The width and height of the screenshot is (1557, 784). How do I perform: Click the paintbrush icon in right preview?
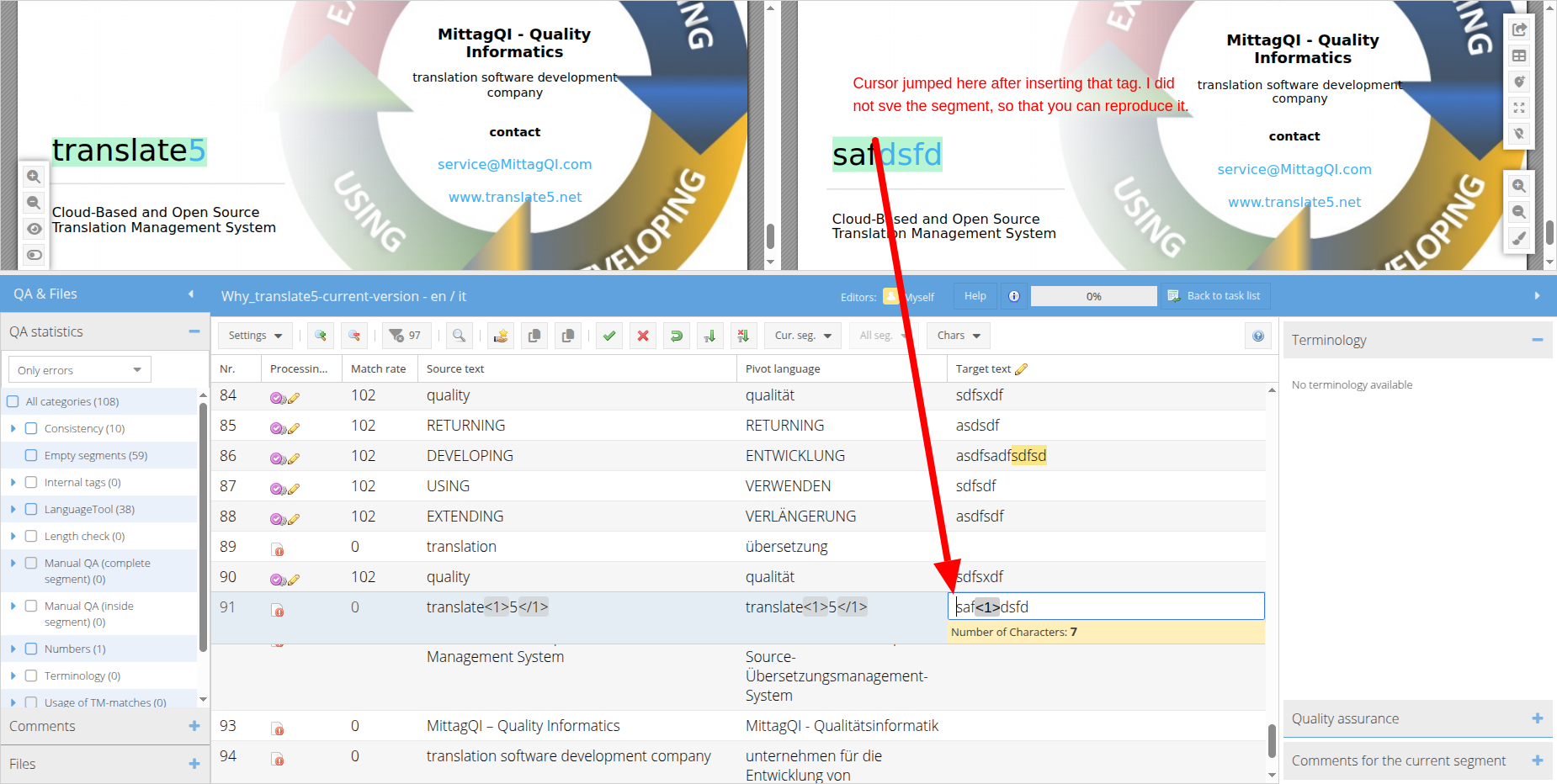1519,238
